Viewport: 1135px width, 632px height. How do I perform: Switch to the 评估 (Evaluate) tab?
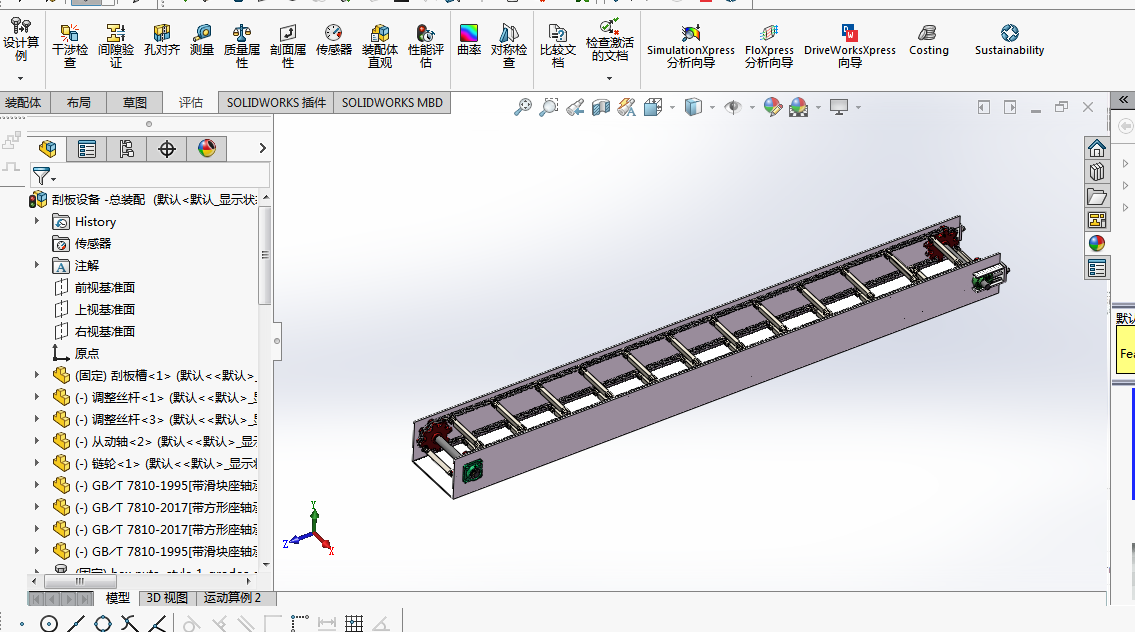tap(190, 103)
